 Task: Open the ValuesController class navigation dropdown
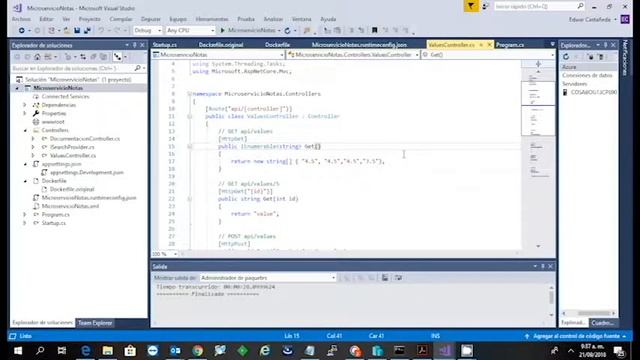353,55
